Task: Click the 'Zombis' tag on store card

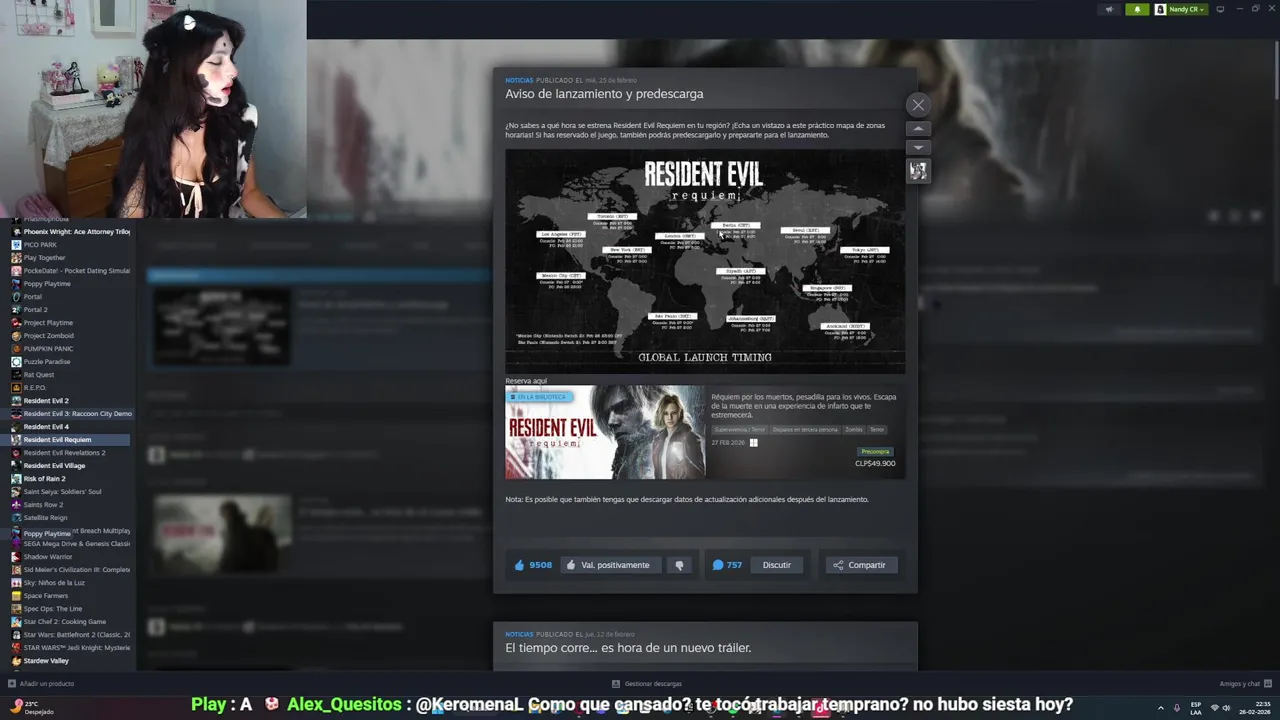Action: [x=853, y=430]
